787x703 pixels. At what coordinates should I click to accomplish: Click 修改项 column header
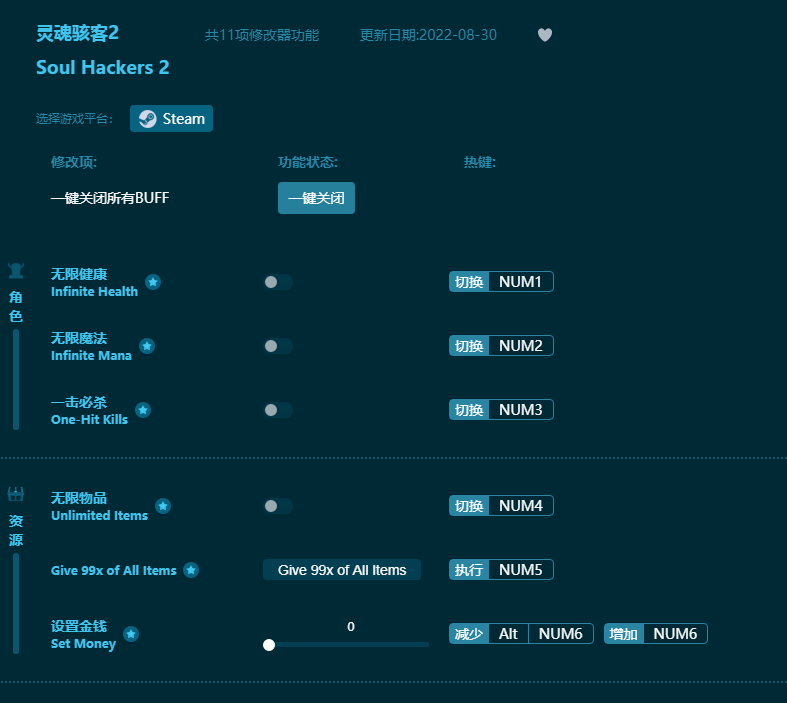pos(74,162)
